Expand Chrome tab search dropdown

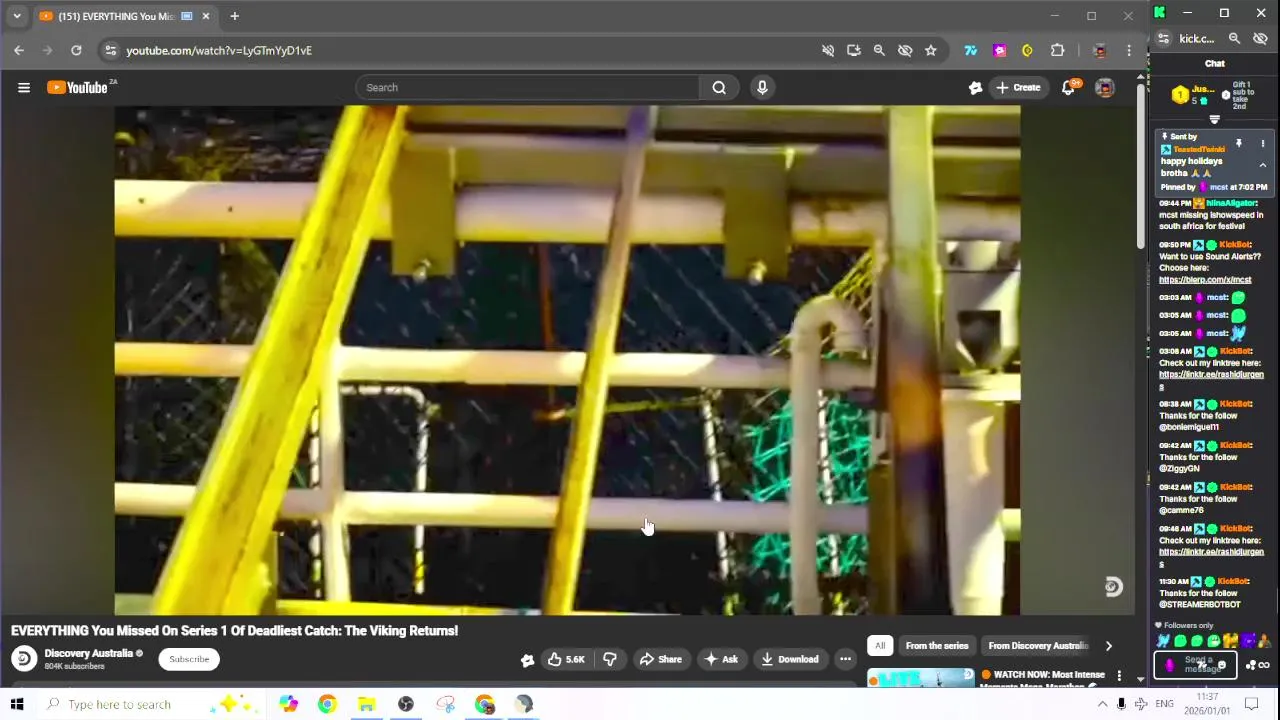tap(16, 16)
